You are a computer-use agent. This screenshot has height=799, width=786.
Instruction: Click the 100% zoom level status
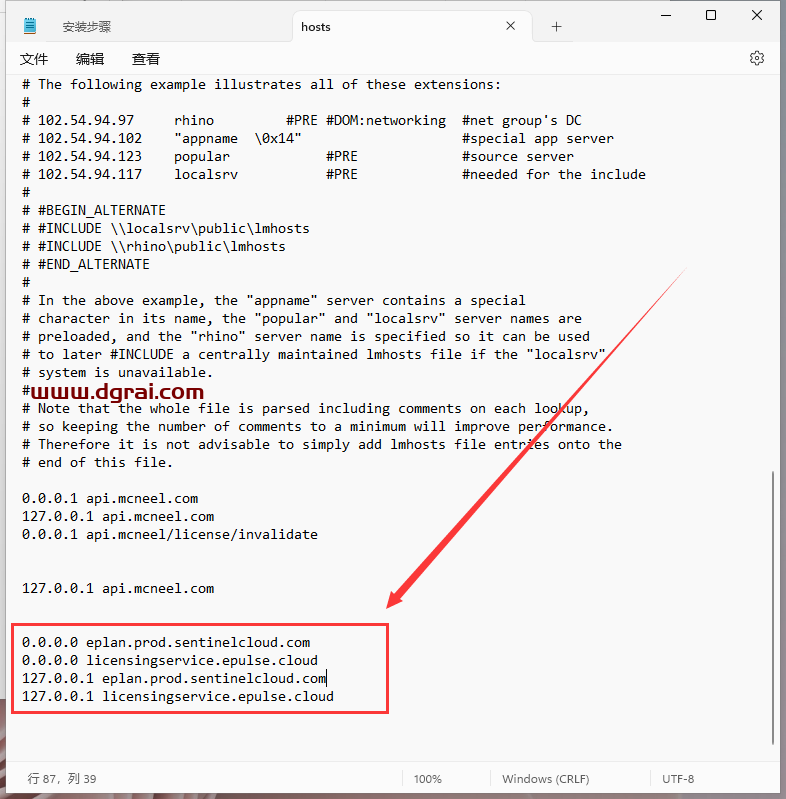(428, 779)
